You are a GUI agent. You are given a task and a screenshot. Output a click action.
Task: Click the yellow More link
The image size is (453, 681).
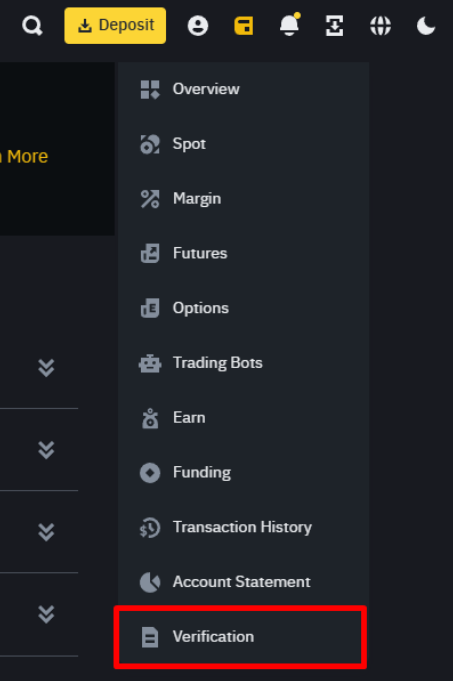[x=27, y=156]
